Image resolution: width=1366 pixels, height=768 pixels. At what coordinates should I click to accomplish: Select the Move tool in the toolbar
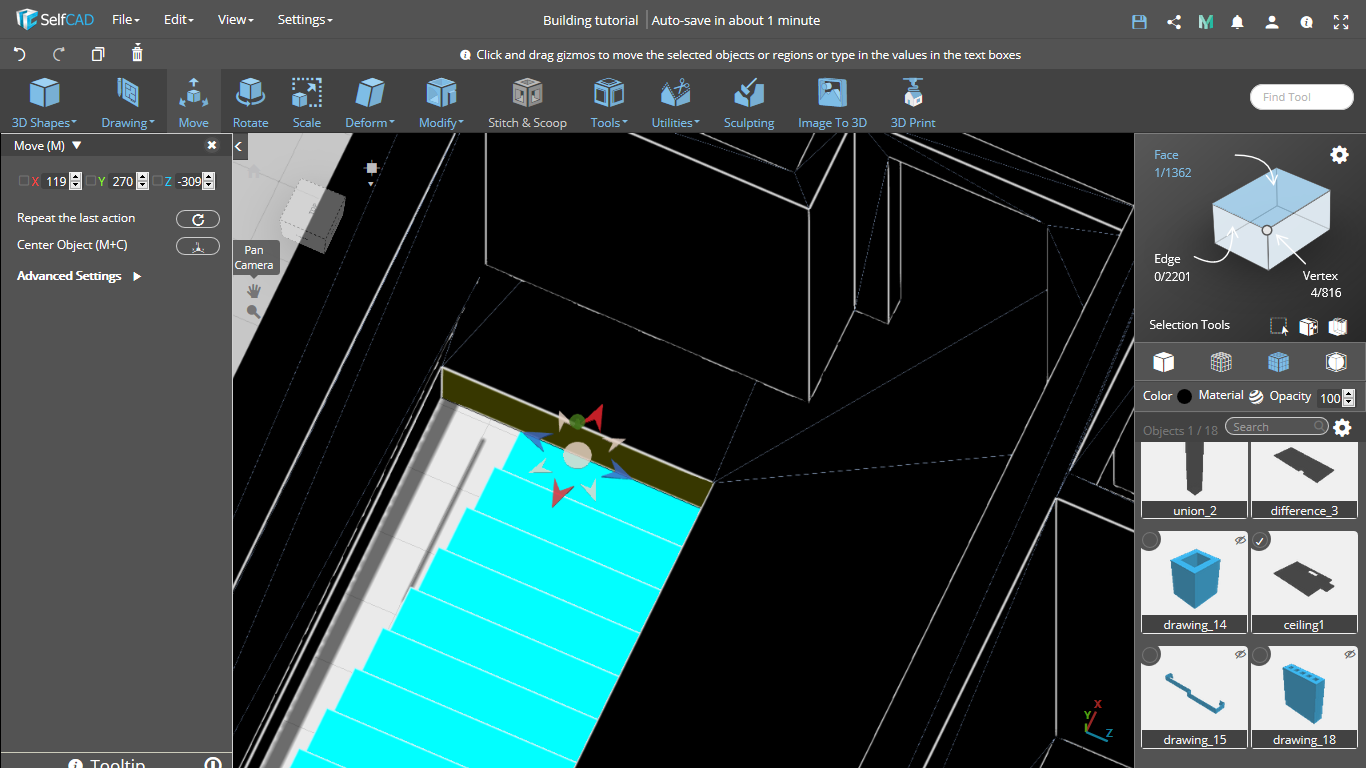click(x=194, y=103)
